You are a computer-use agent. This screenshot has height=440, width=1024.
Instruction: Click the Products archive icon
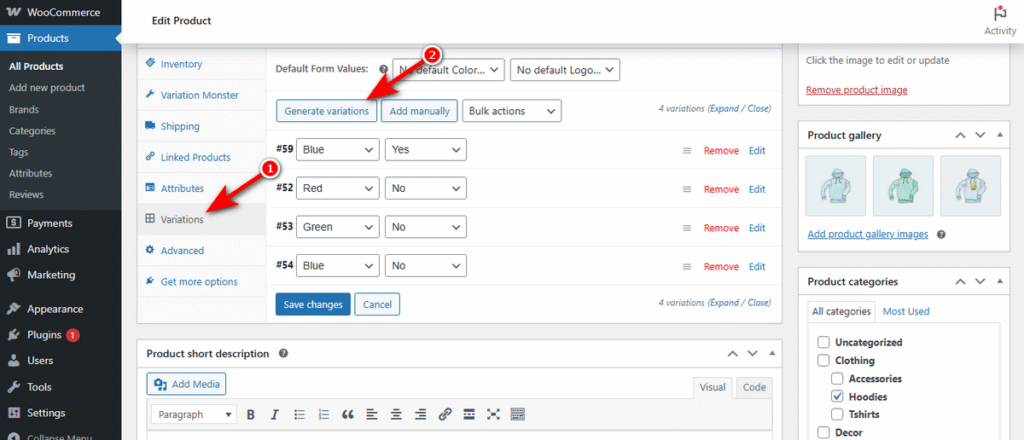pos(14,38)
